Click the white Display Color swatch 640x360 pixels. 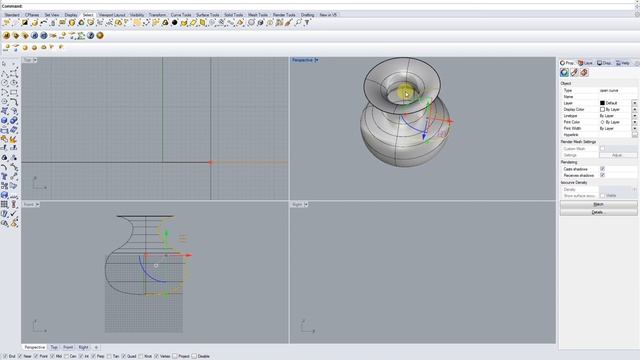[602, 109]
